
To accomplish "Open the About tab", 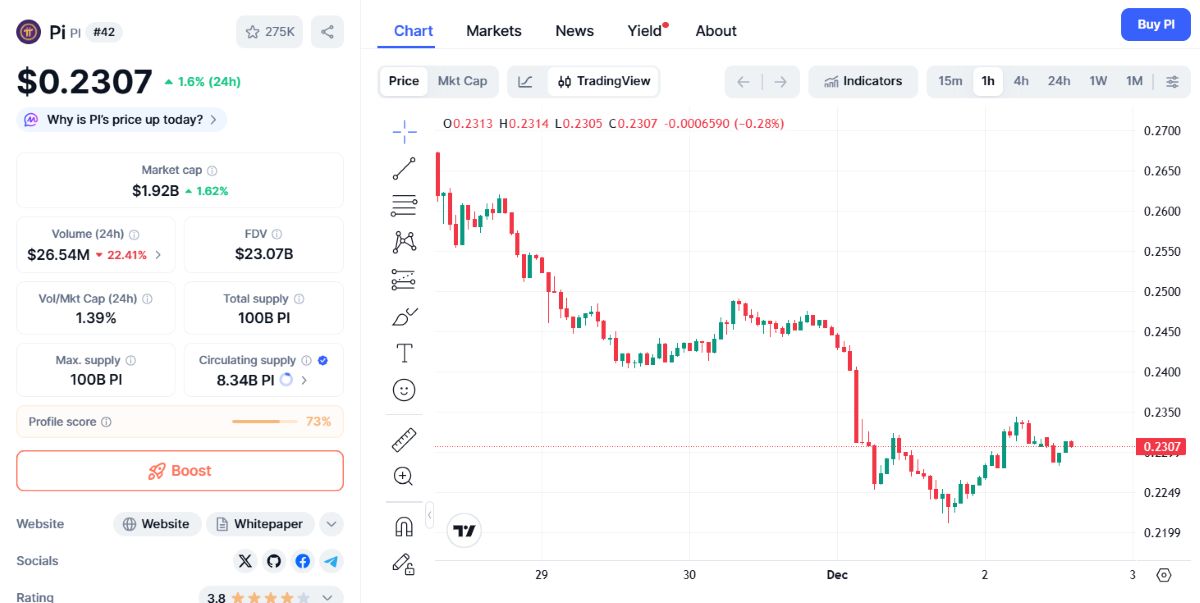I will [x=716, y=31].
